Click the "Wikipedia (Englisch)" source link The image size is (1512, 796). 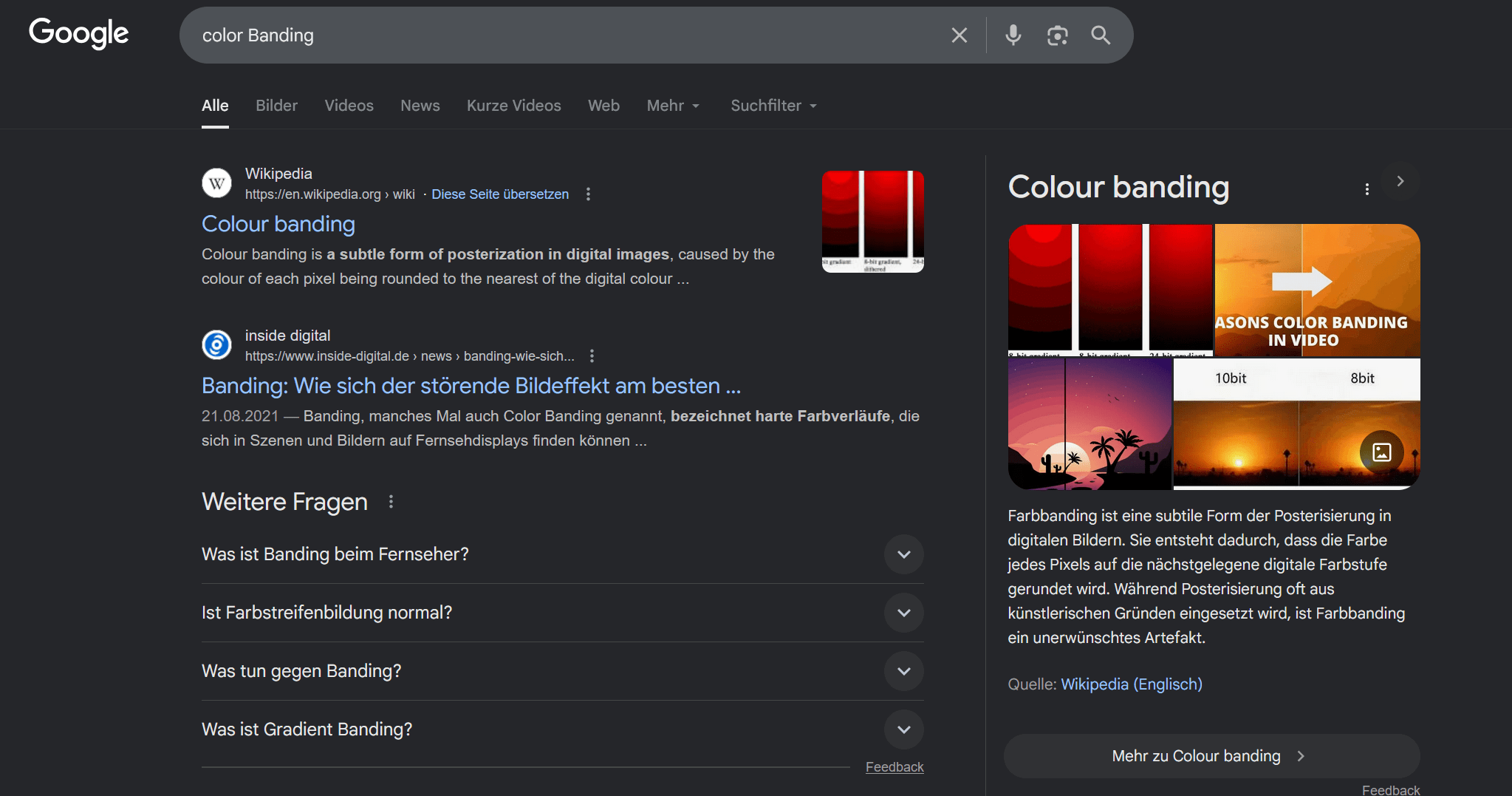(1132, 684)
